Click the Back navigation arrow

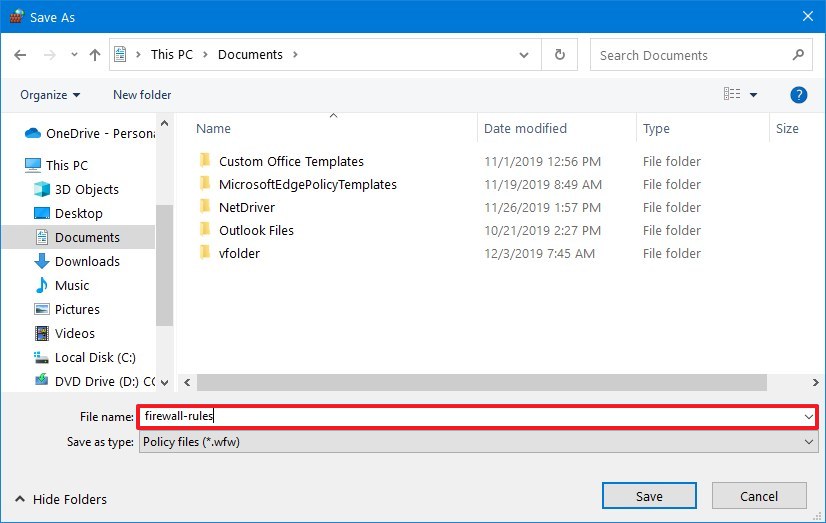(x=22, y=55)
